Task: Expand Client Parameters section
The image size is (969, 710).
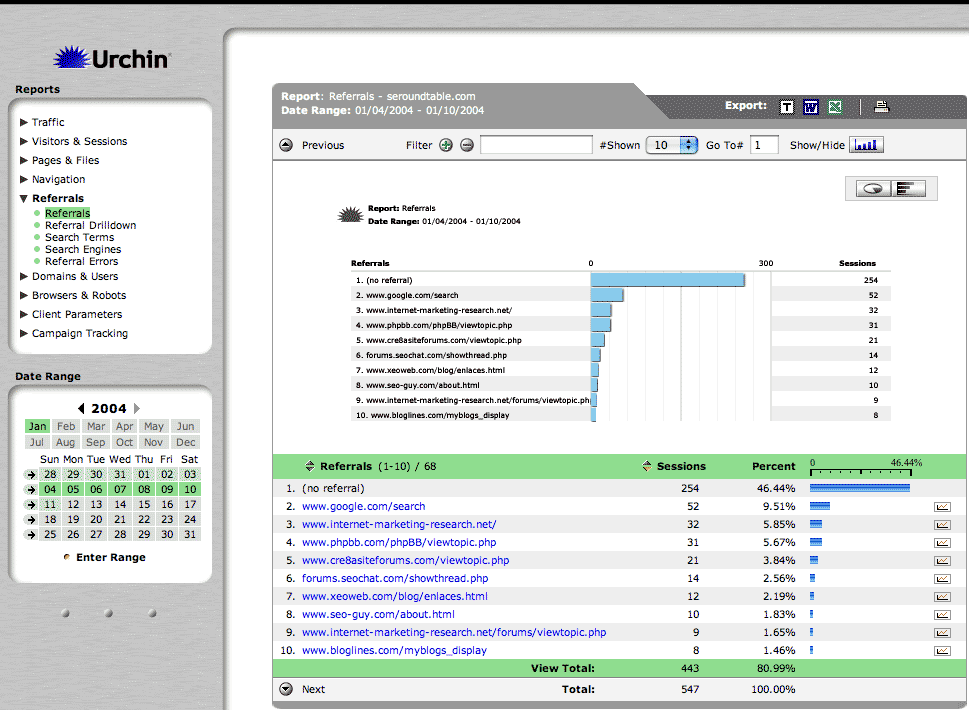Action: [x=24, y=314]
